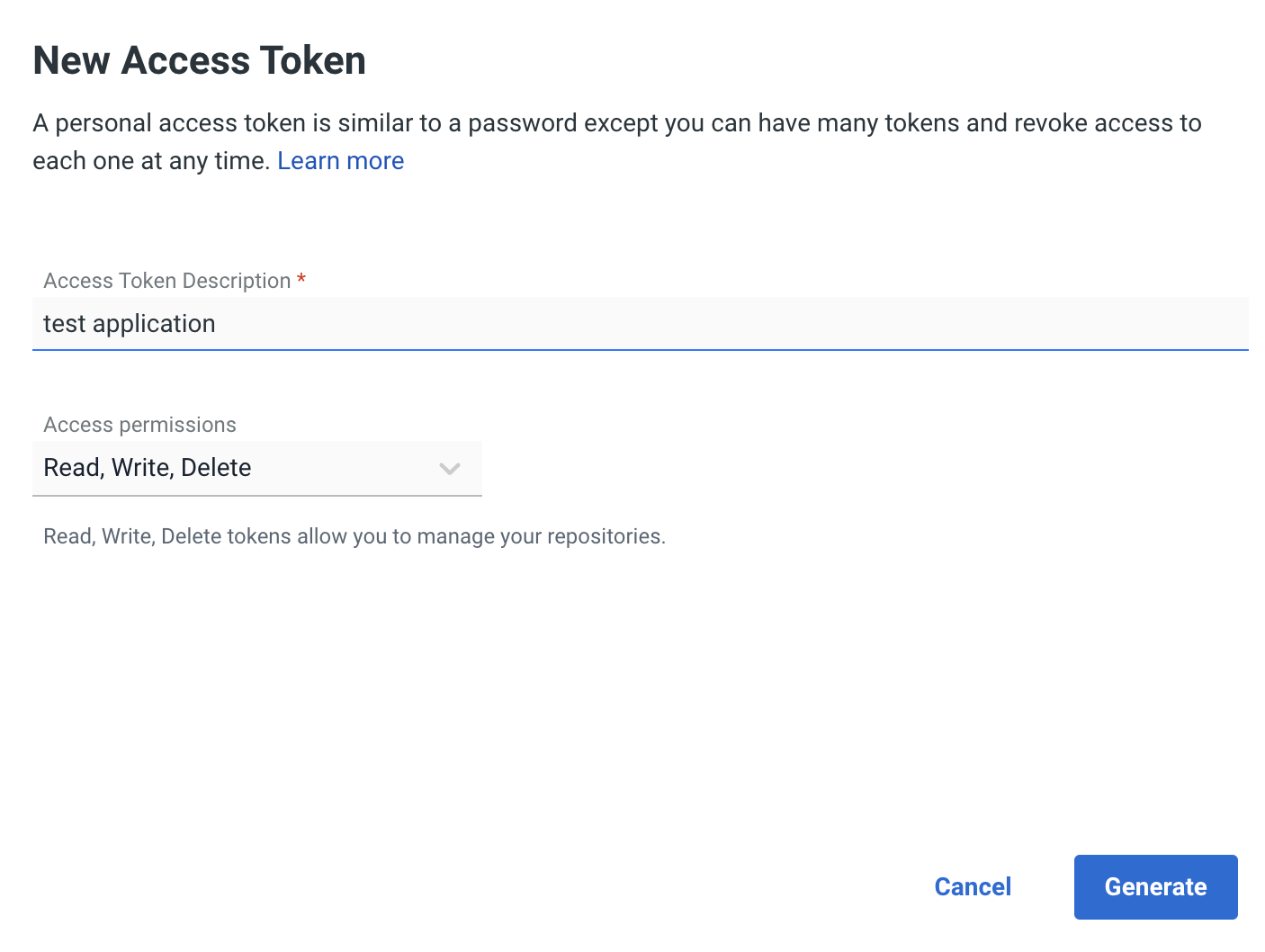
Task: Click the New Access Token heading
Action: pos(199,60)
